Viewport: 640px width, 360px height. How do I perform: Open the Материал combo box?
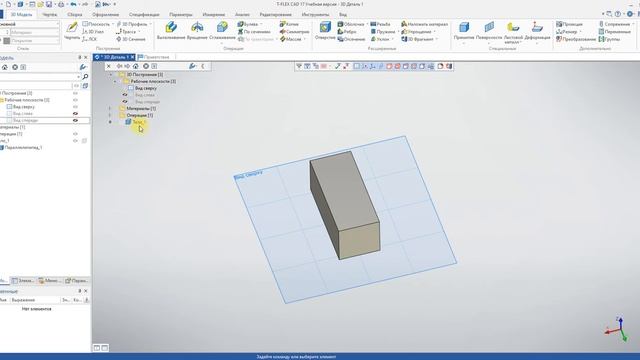point(35,32)
